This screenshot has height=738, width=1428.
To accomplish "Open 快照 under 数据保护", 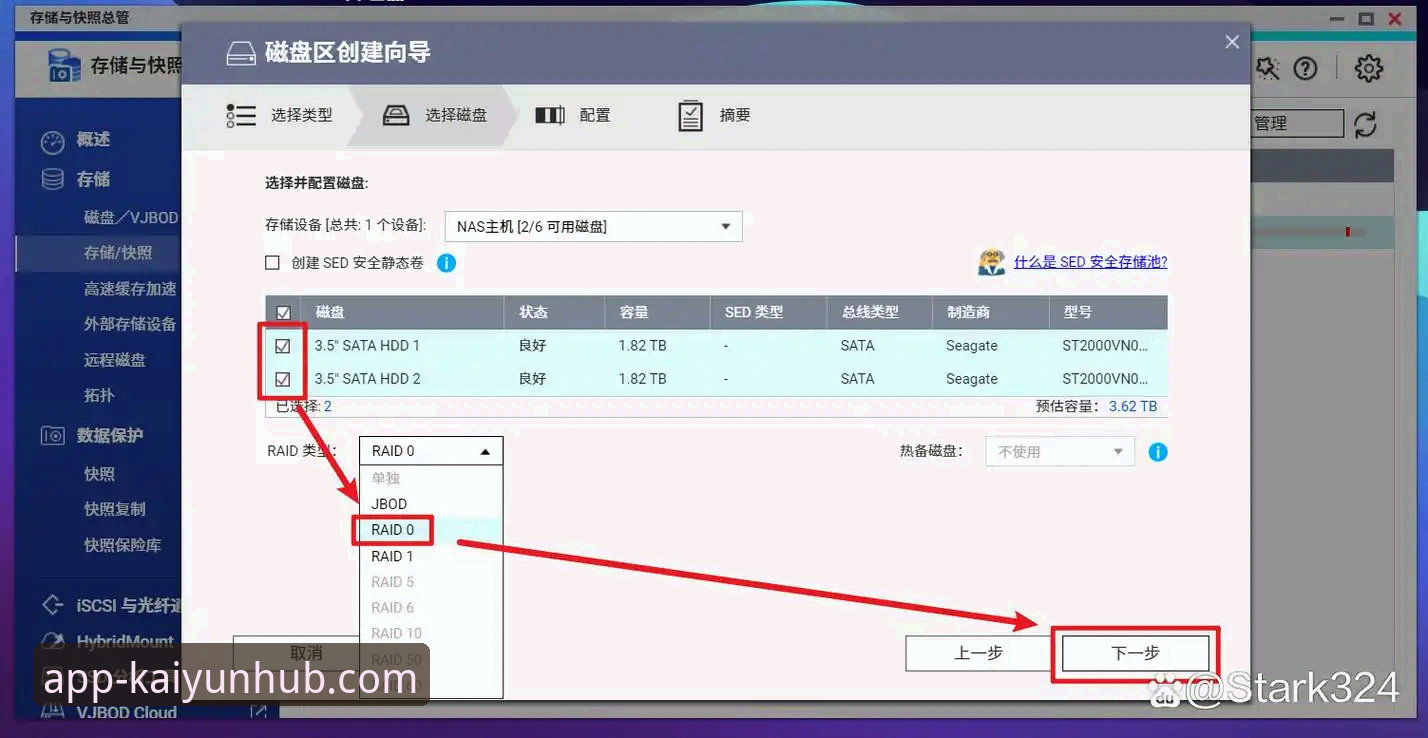I will pyautogui.click(x=100, y=474).
